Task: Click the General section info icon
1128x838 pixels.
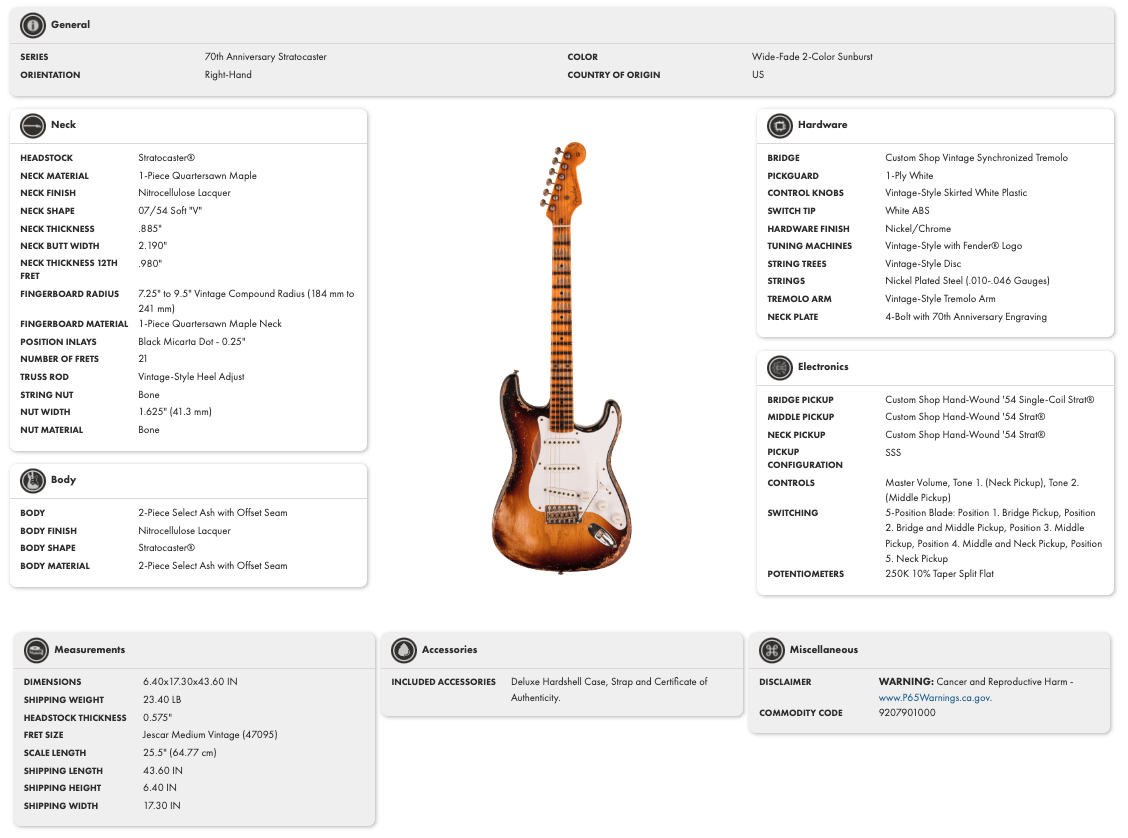Action: coord(32,25)
